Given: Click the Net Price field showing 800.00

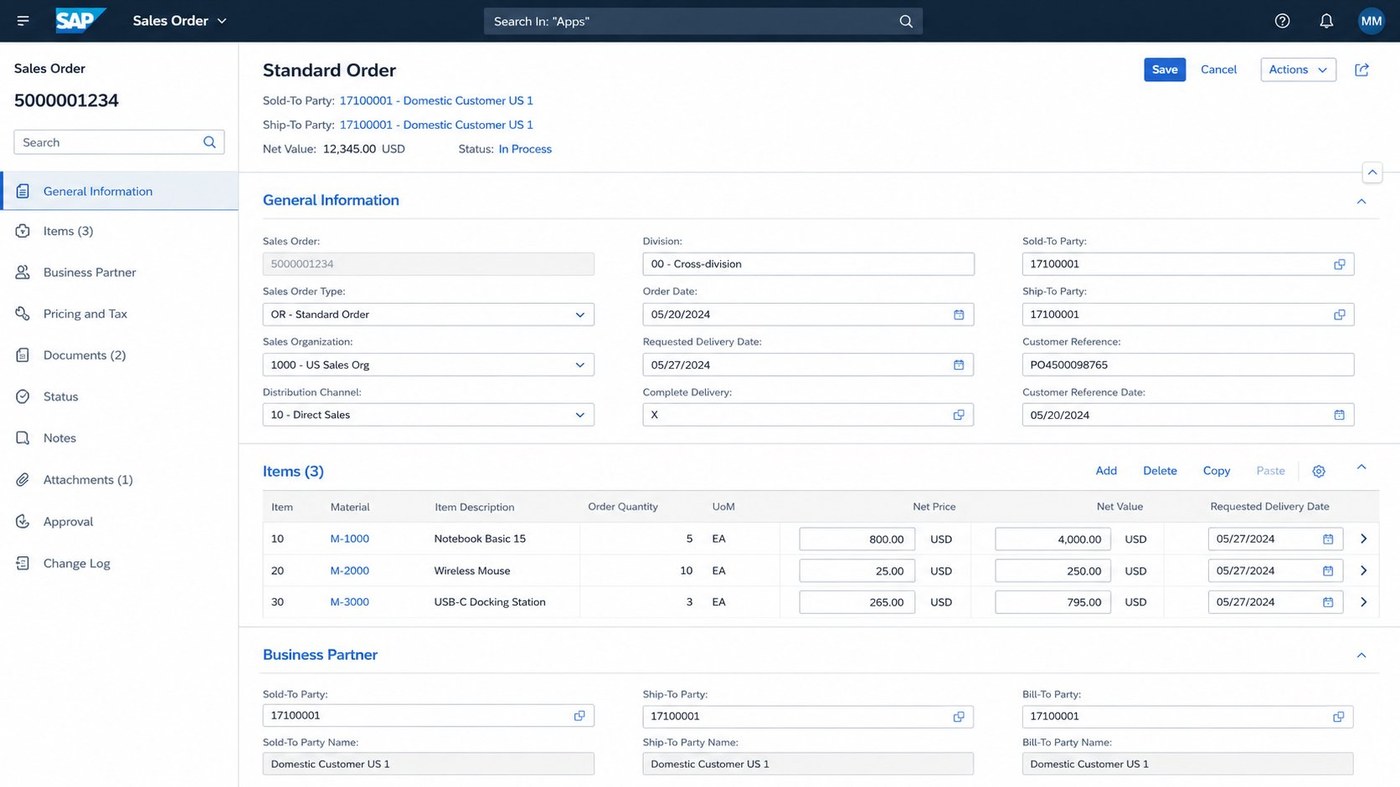Looking at the screenshot, I should click(857, 539).
